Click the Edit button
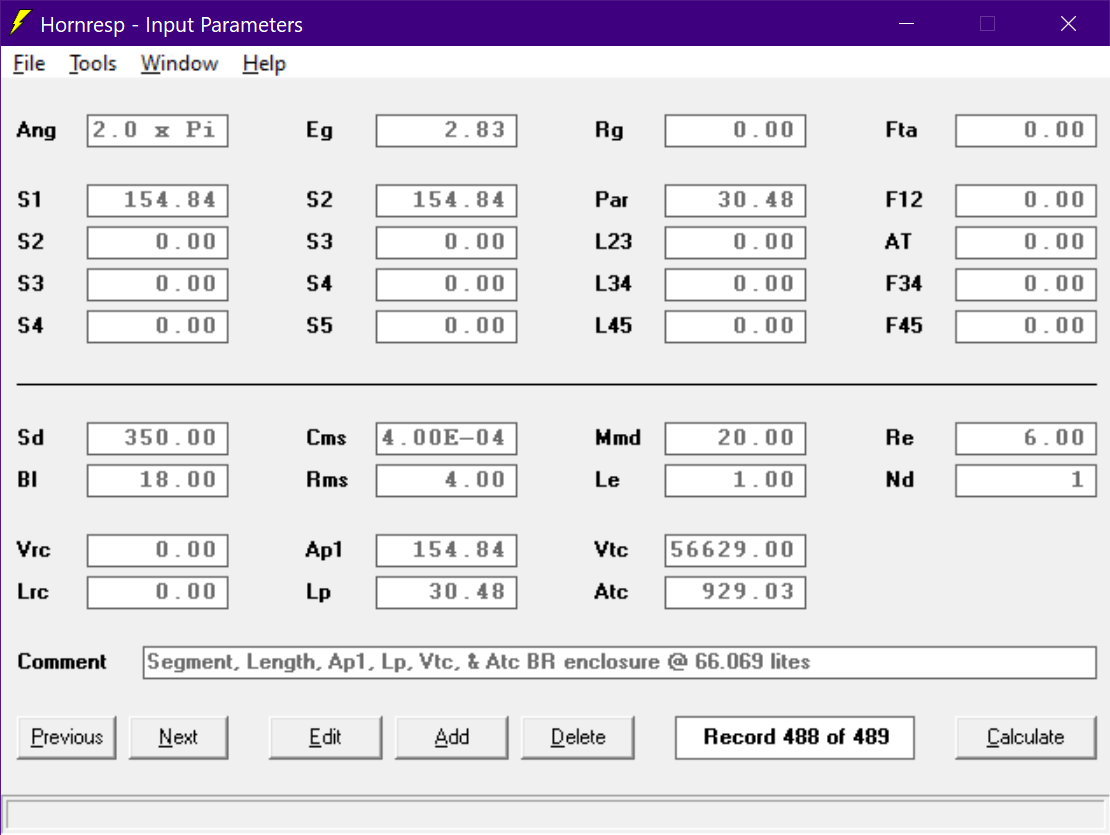 (x=325, y=737)
